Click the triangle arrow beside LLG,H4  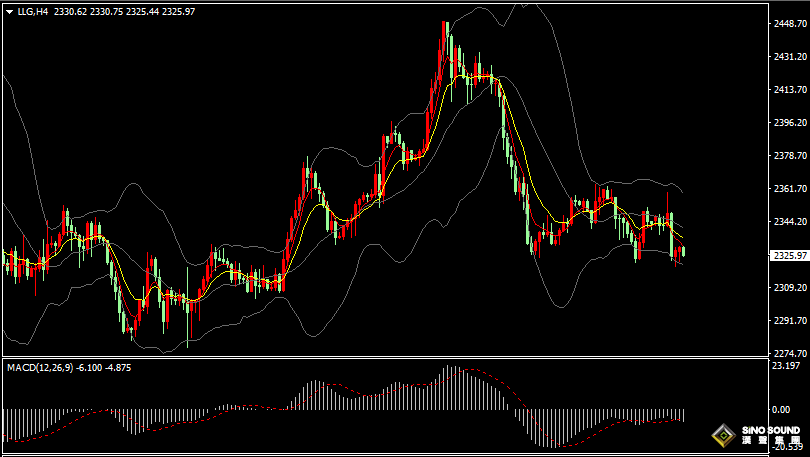(x=10, y=12)
